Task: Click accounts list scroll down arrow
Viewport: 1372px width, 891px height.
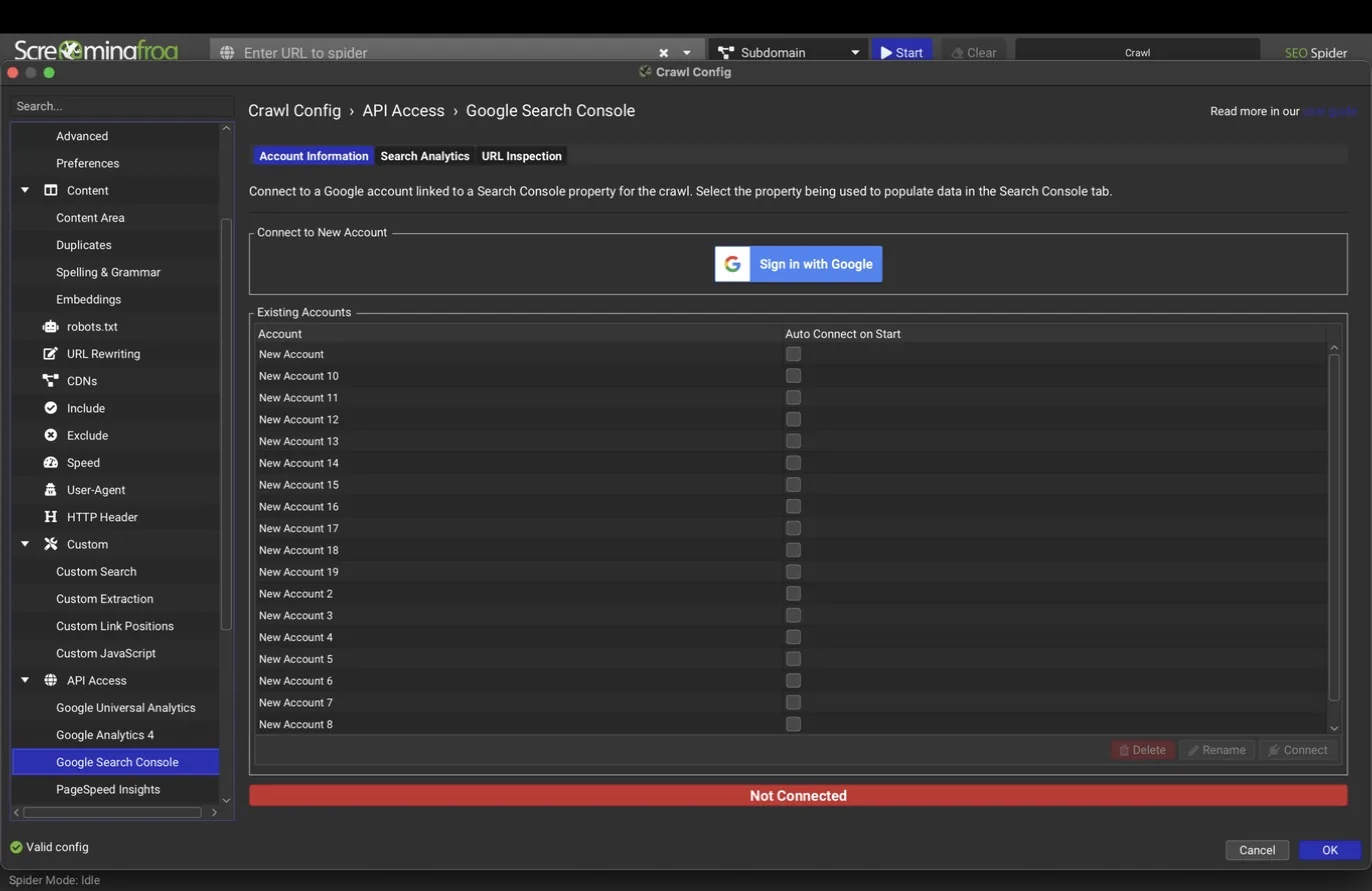Action: pyautogui.click(x=1334, y=729)
